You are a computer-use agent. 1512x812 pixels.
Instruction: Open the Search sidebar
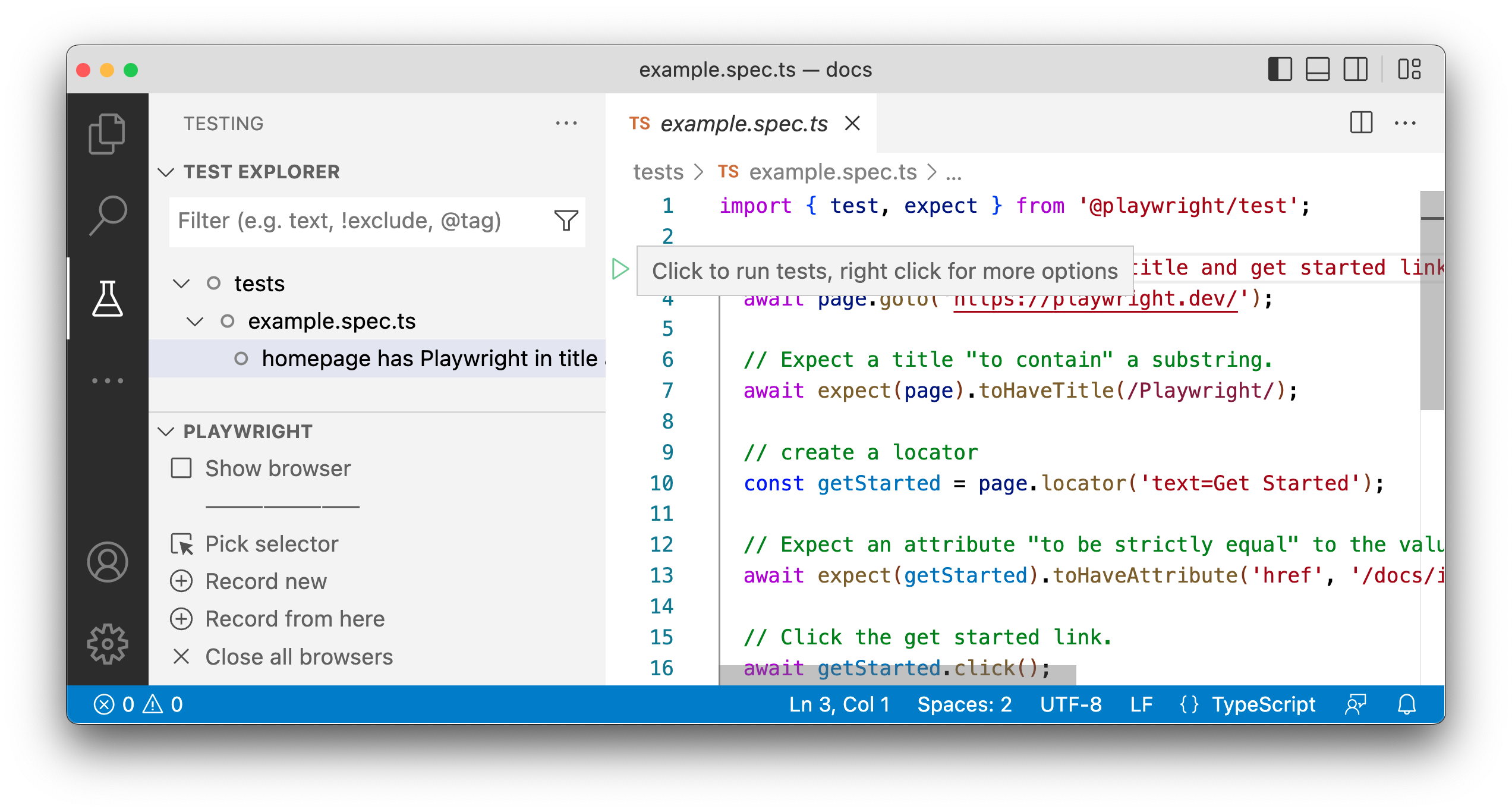point(108,214)
